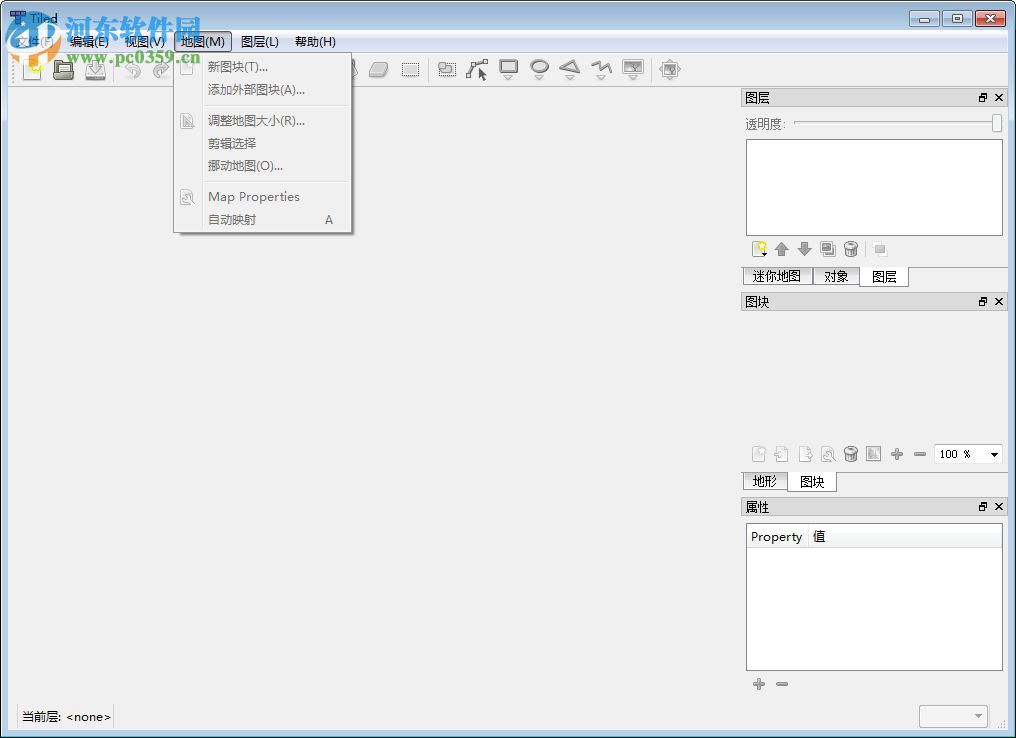1016x738 pixels.
Task: Open the 帮助(H) menu
Action: [316, 41]
